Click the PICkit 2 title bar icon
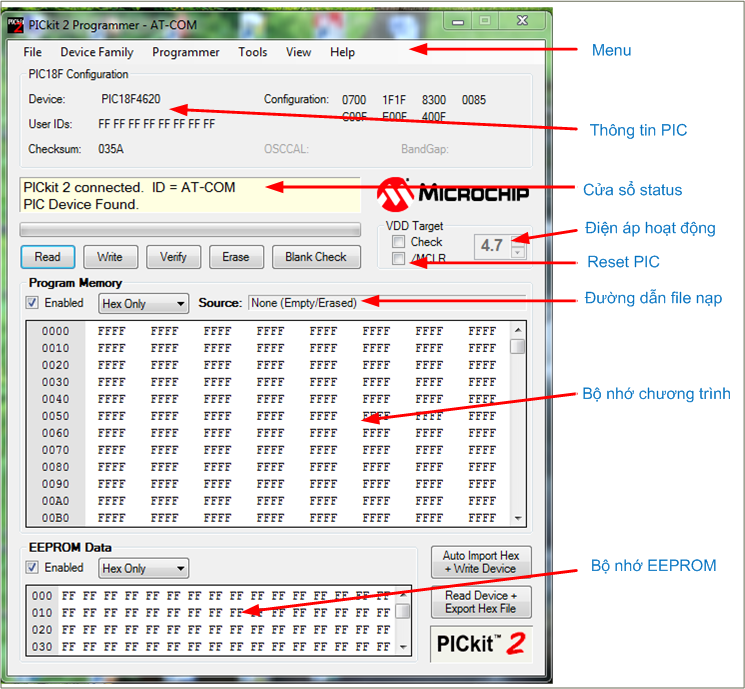This screenshot has width=745, height=689. pyautogui.click(x=15, y=21)
